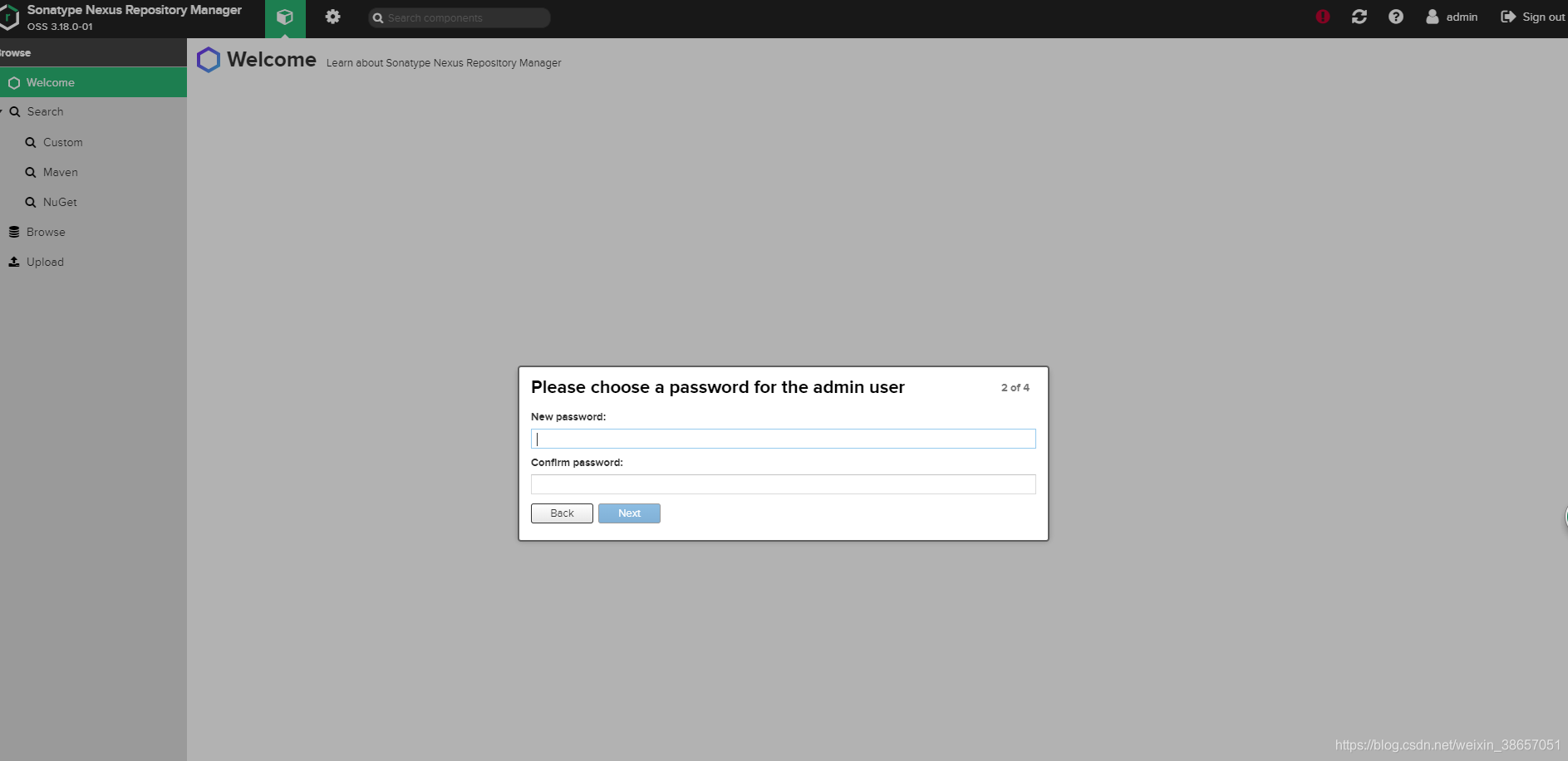1568x761 pixels.
Task: Click the Custom search magnifier icon
Action: (x=31, y=142)
